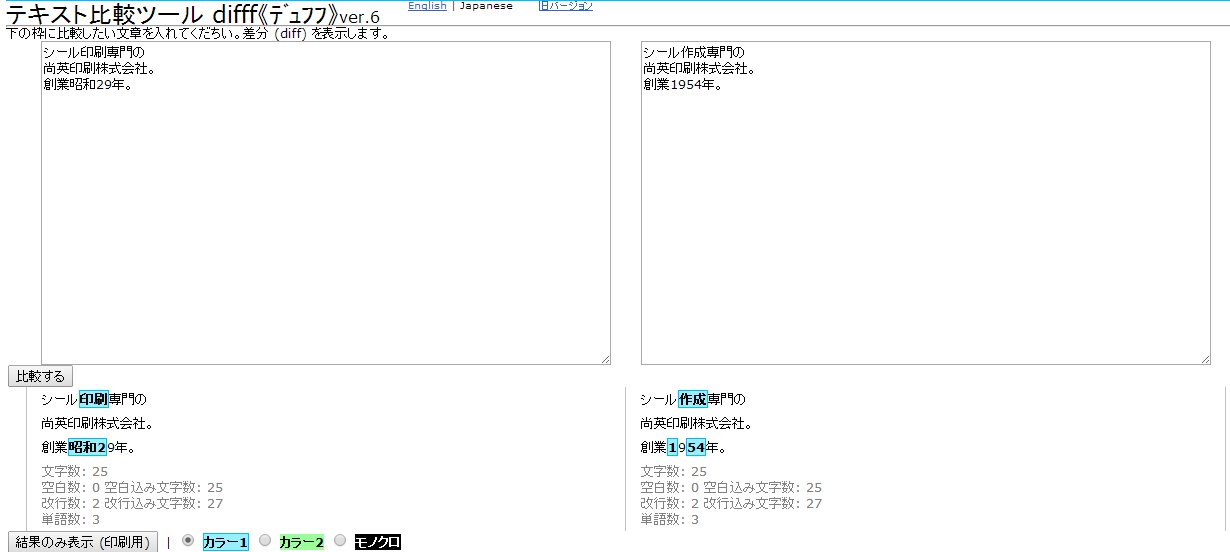The height and width of the screenshot is (552, 1230).
Task: Click the black モノクロ color label
Action: click(x=377, y=542)
